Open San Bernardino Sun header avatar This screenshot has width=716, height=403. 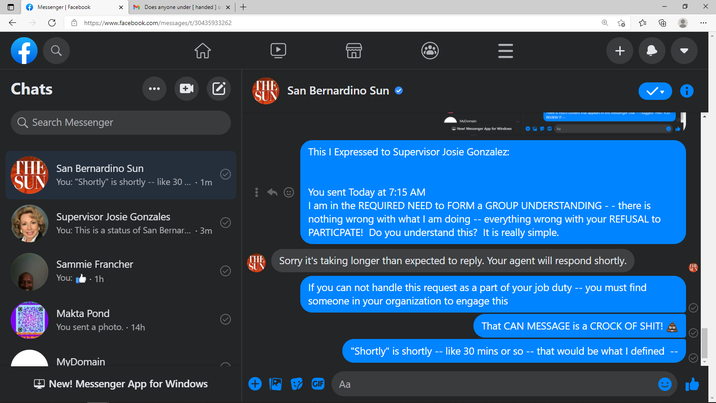[265, 91]
